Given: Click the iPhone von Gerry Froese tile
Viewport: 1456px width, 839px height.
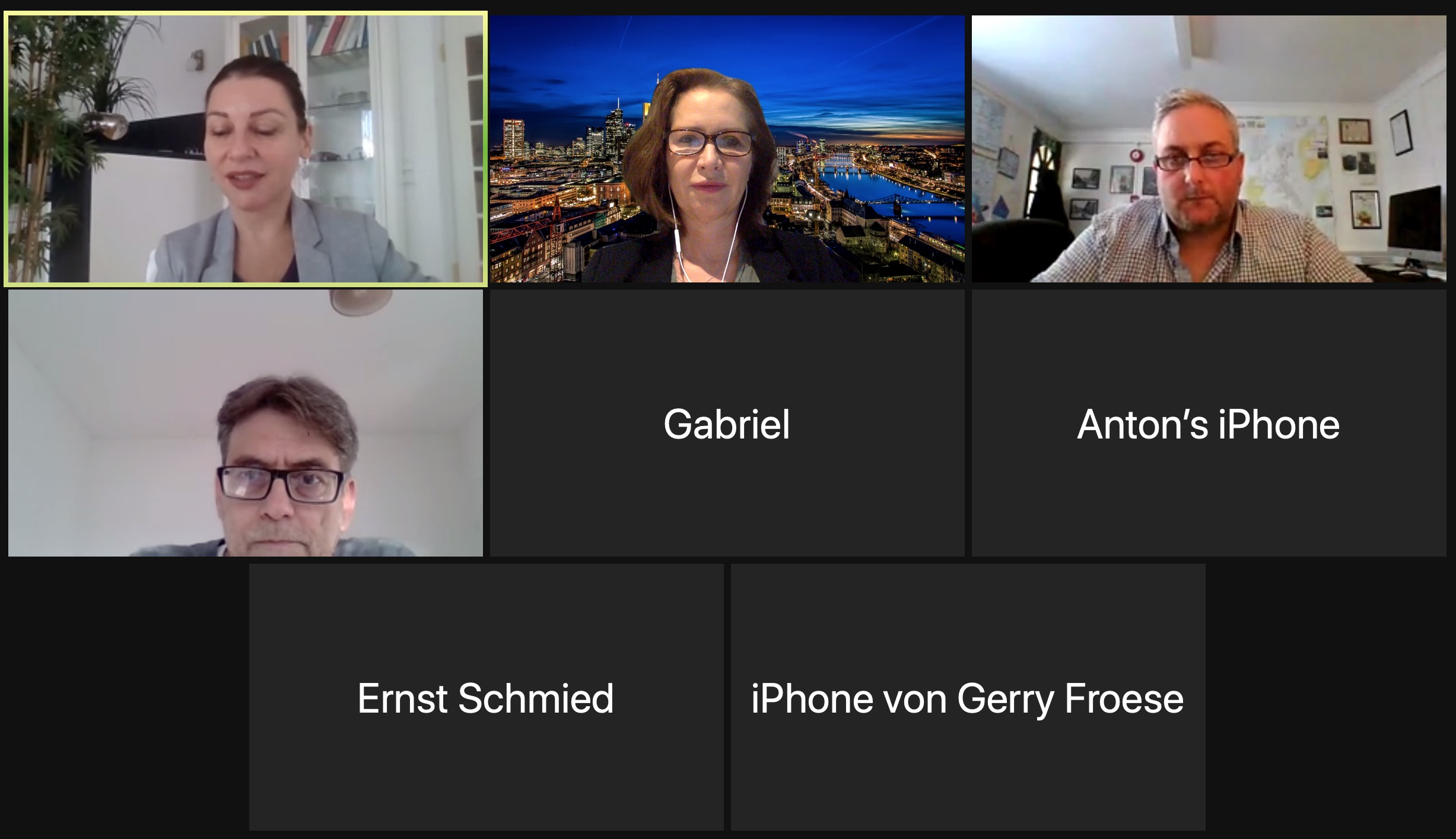Looking at the screenshot, I should [x=968, y=697].
